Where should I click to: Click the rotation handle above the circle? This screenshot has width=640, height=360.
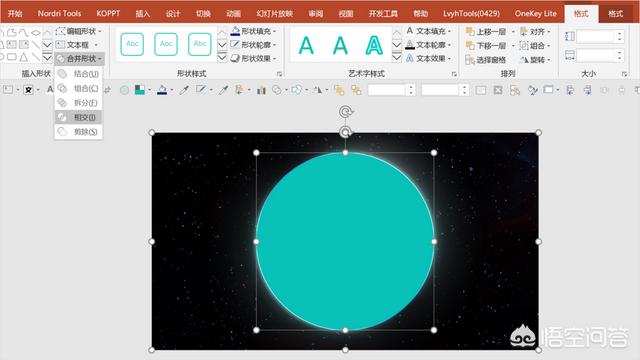(x=346, y=111)
